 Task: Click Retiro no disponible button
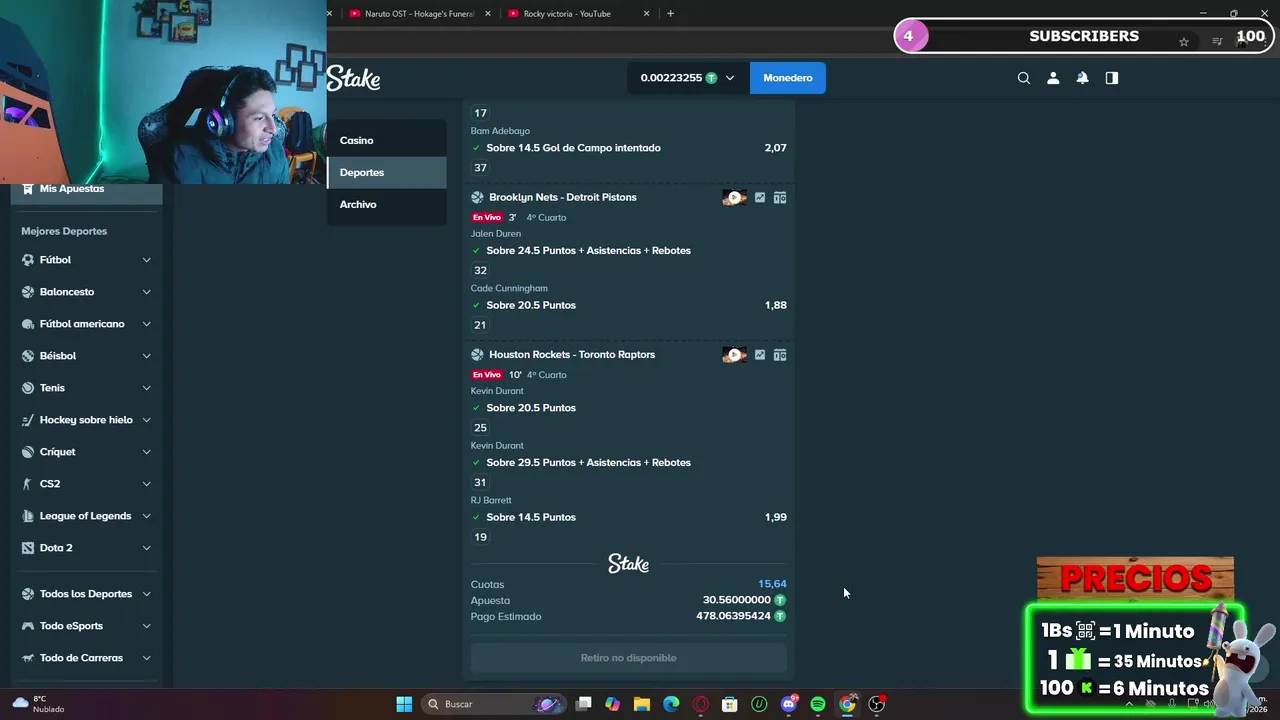click(629, 658)
